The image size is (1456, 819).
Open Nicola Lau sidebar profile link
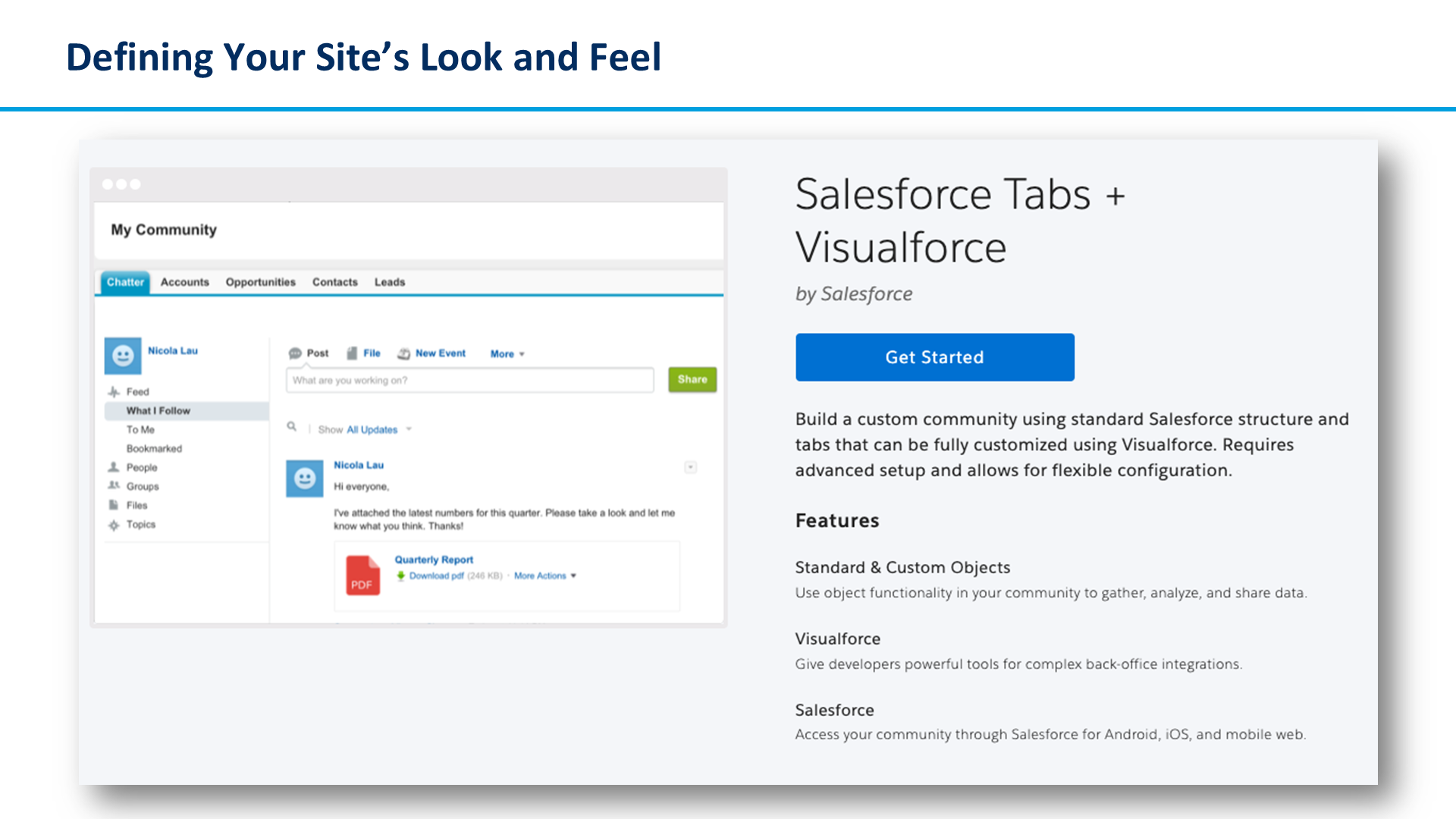(173, 350)
